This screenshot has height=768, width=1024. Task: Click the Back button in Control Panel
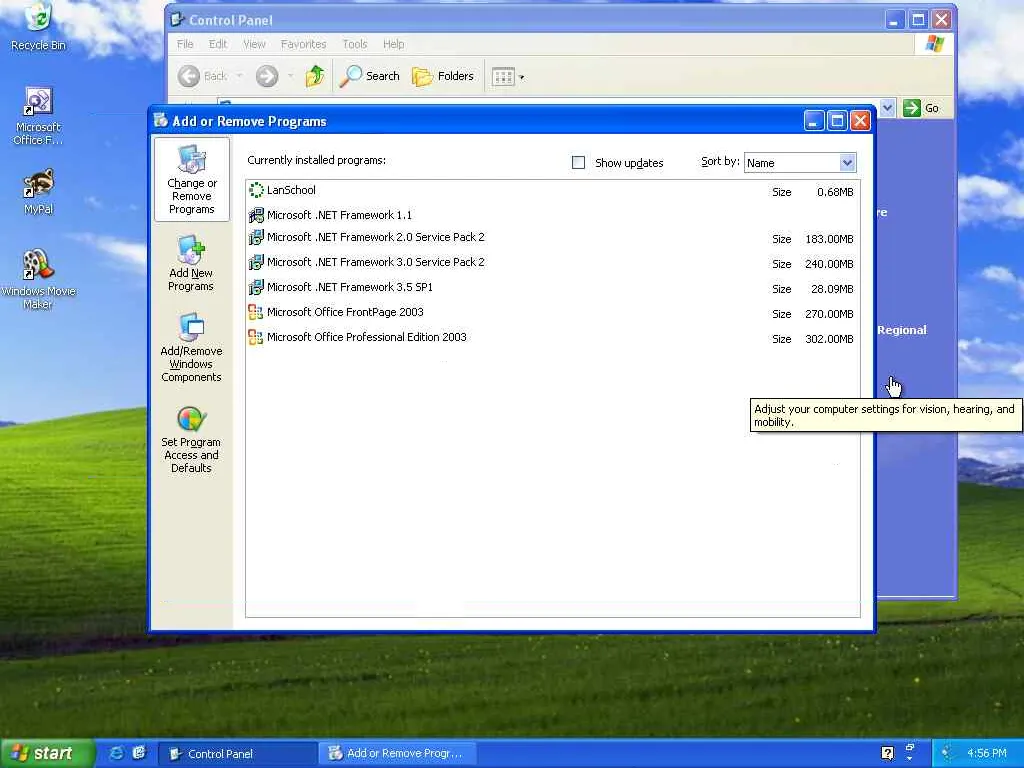click(x=203, y=76)
